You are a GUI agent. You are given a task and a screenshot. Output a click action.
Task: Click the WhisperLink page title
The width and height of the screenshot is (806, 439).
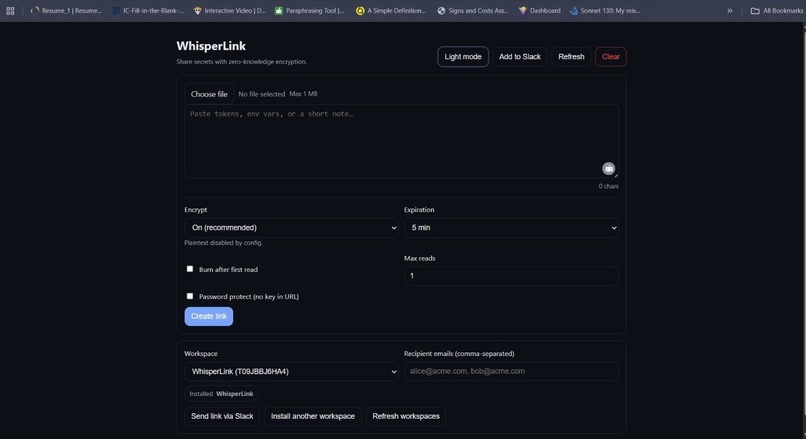[211, 46]
